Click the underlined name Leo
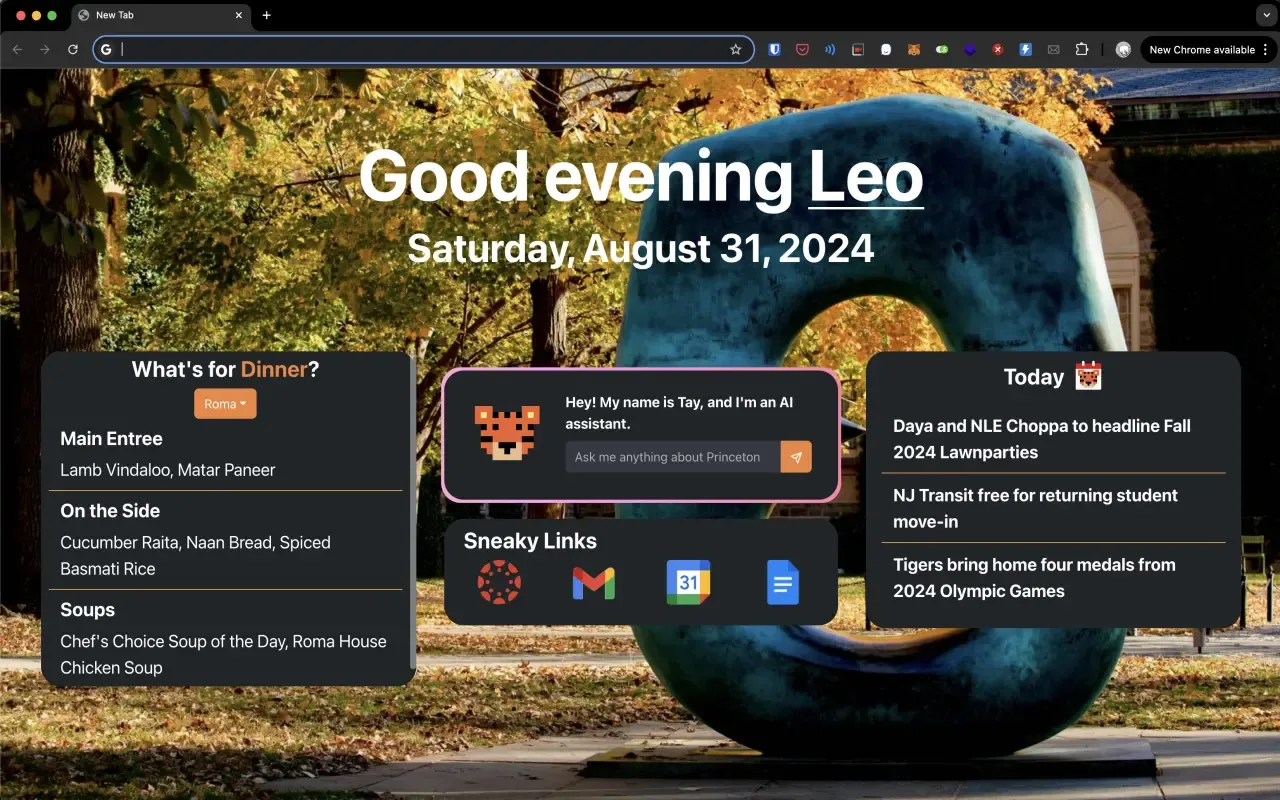Image resolution: width=1280 pixels, height=800 pixels. point(866,177)
